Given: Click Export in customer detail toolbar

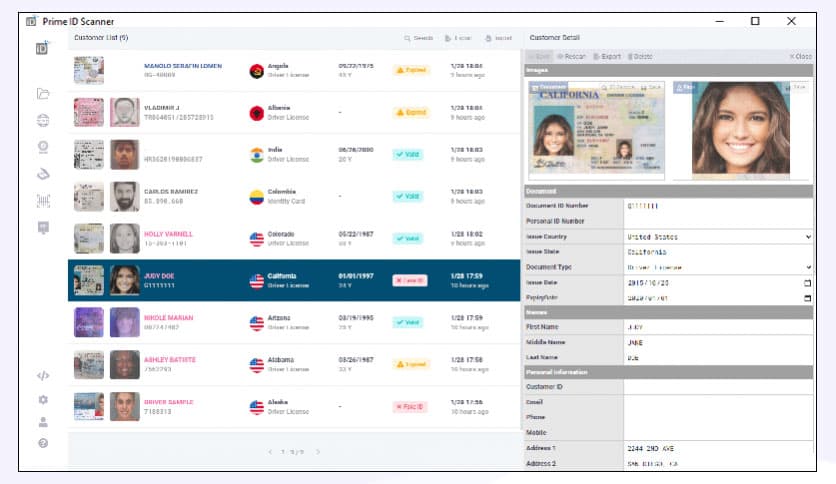Looking at the screenshot, I should point(607,57).
